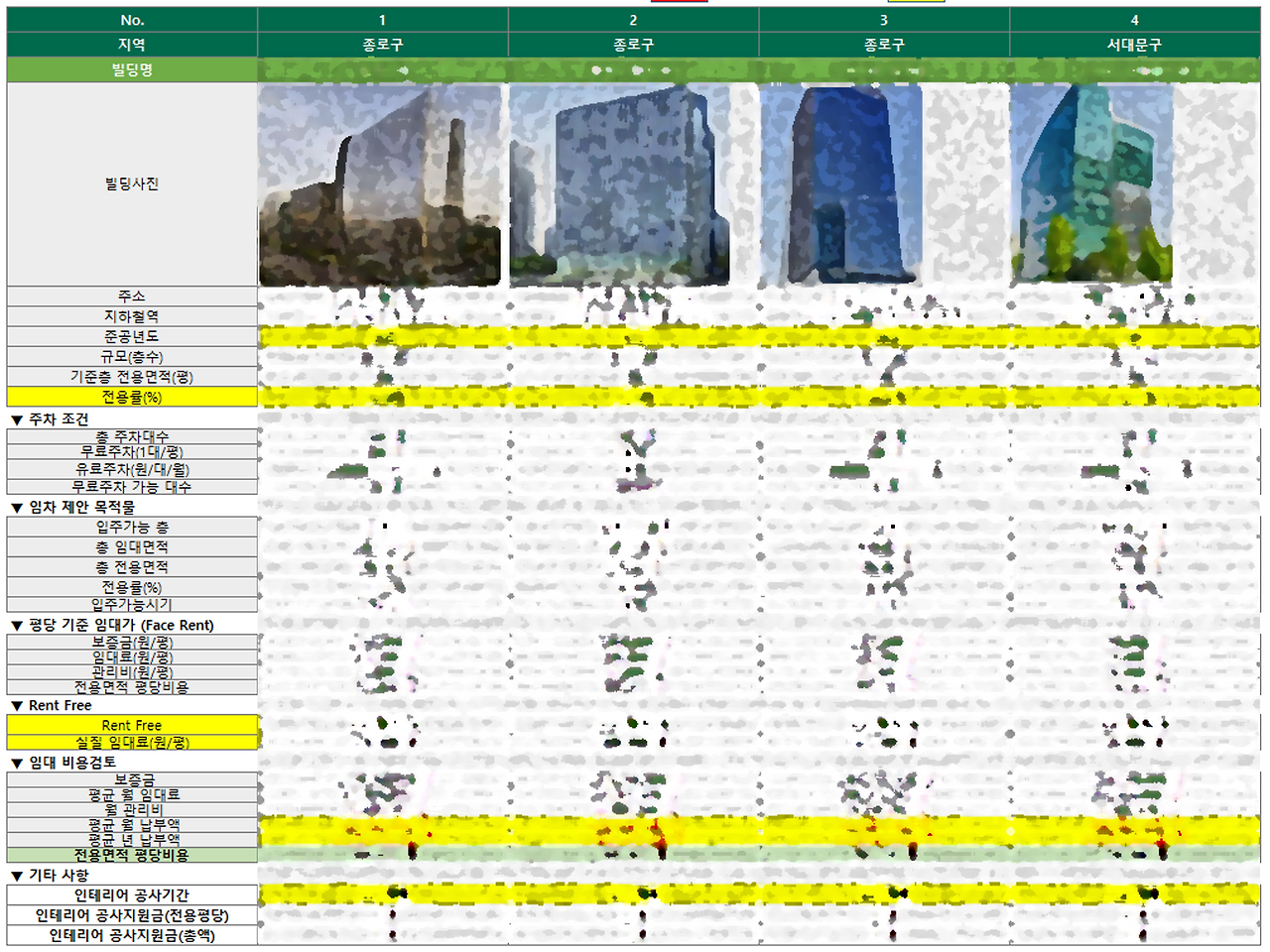Select the green 전용면적 평당비용 label cell
Screen dimensions: 1270x952
click(132, 855)
